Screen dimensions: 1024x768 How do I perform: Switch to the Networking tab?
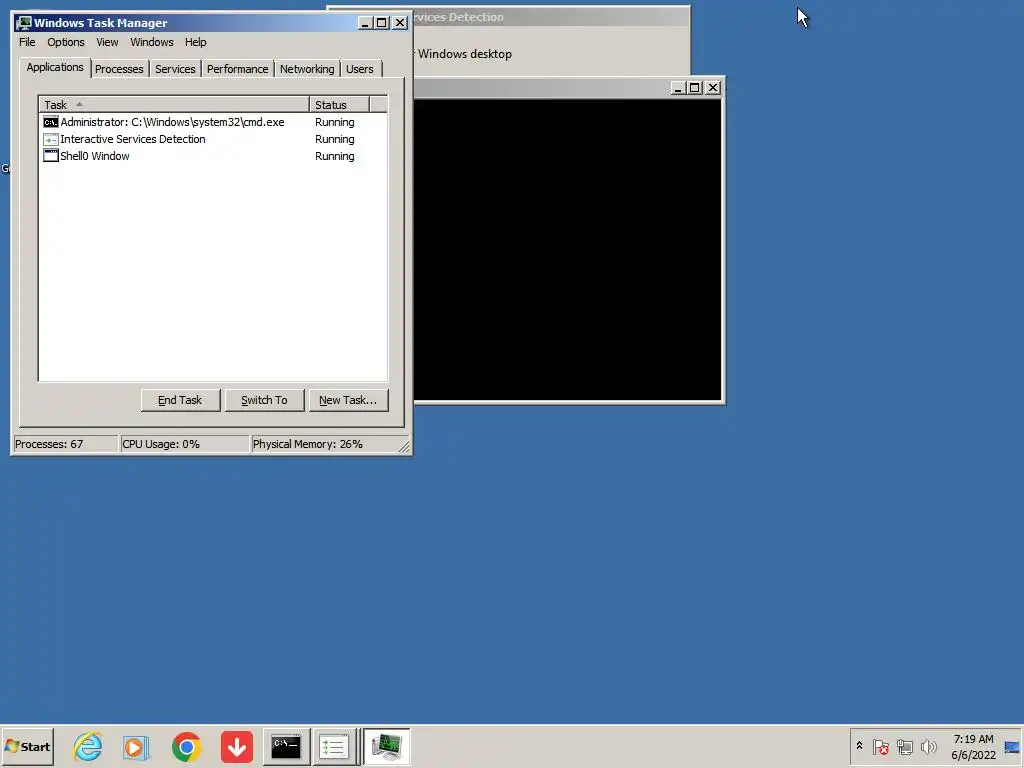click(x=307, y=69)
